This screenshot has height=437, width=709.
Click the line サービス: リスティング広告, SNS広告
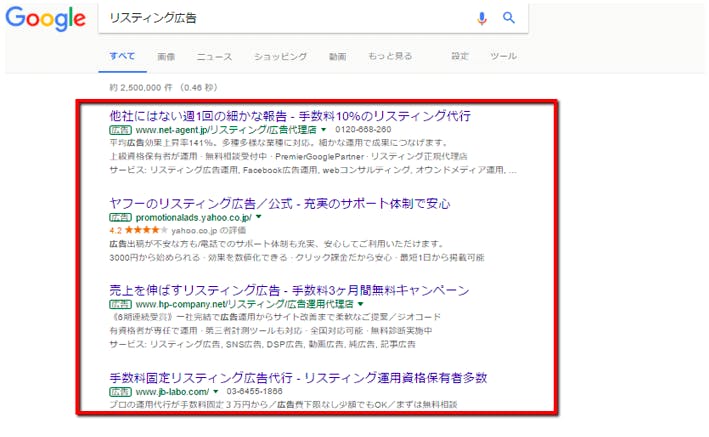click(262, 345)
